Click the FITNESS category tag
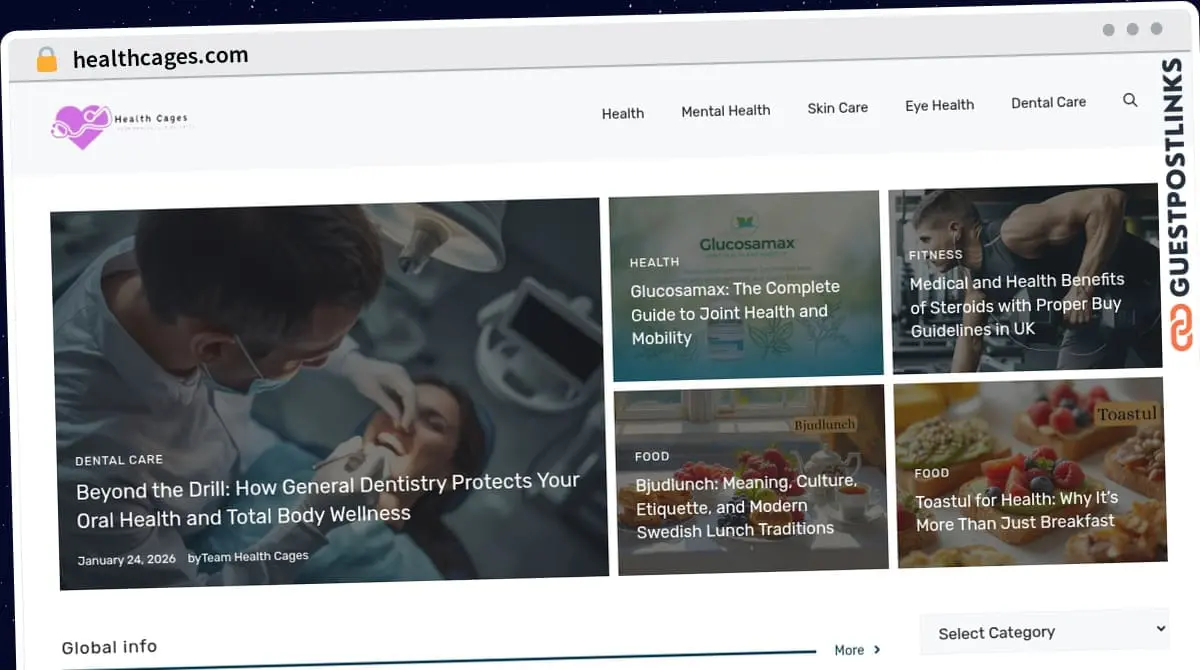 [935, 255]
